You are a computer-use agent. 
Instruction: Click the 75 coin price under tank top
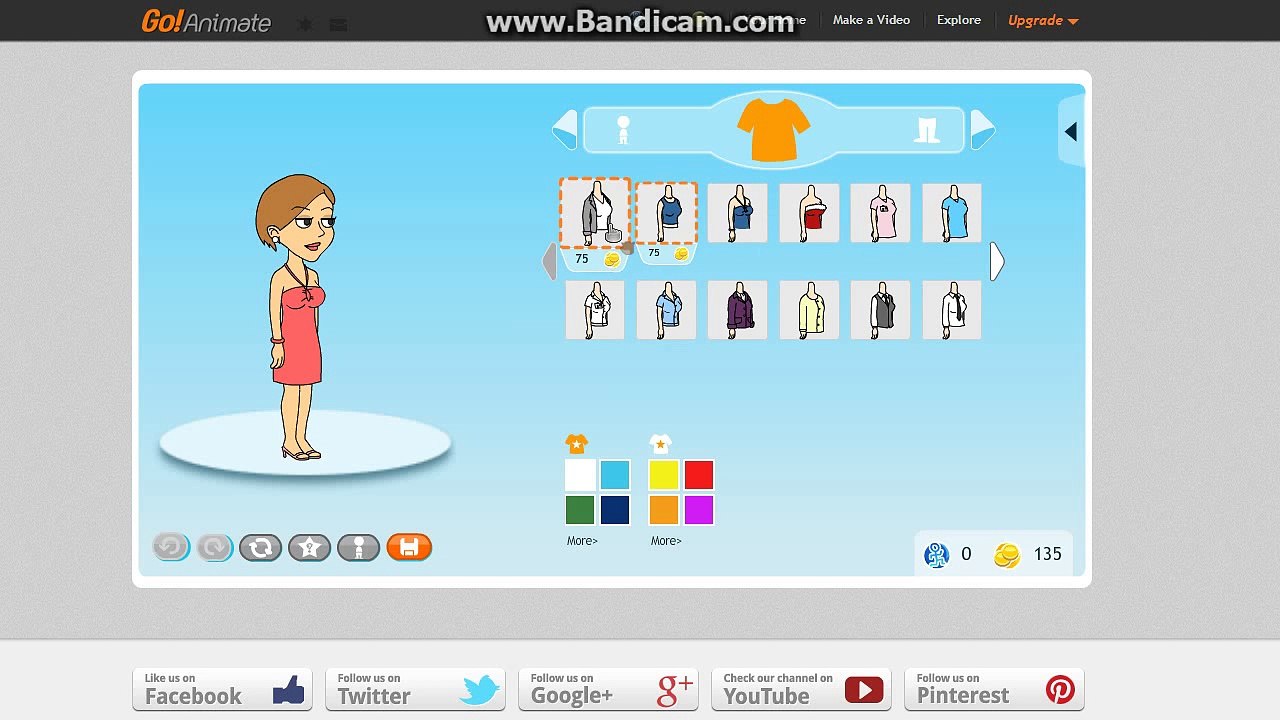point(666,253)
